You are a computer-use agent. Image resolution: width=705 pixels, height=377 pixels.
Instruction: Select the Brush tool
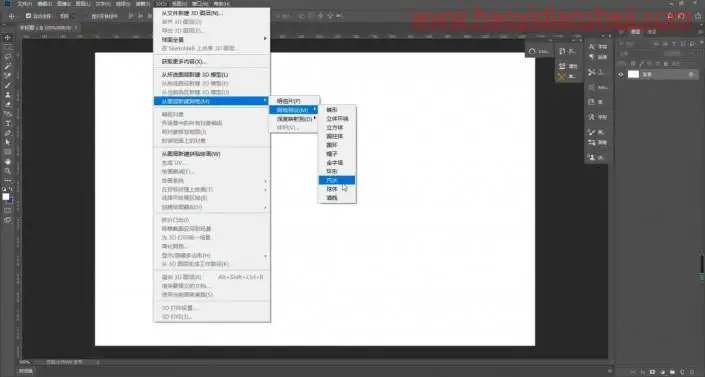pyautogui.click(x=8, y=85)
